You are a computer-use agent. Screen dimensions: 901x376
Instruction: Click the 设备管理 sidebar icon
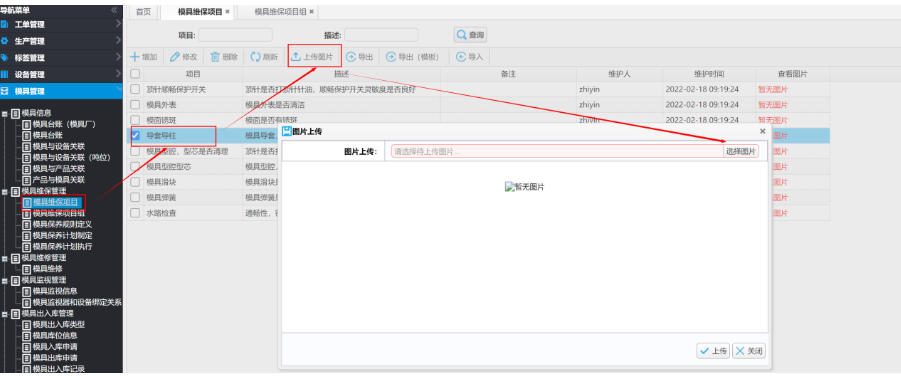[x=5, y=74]
